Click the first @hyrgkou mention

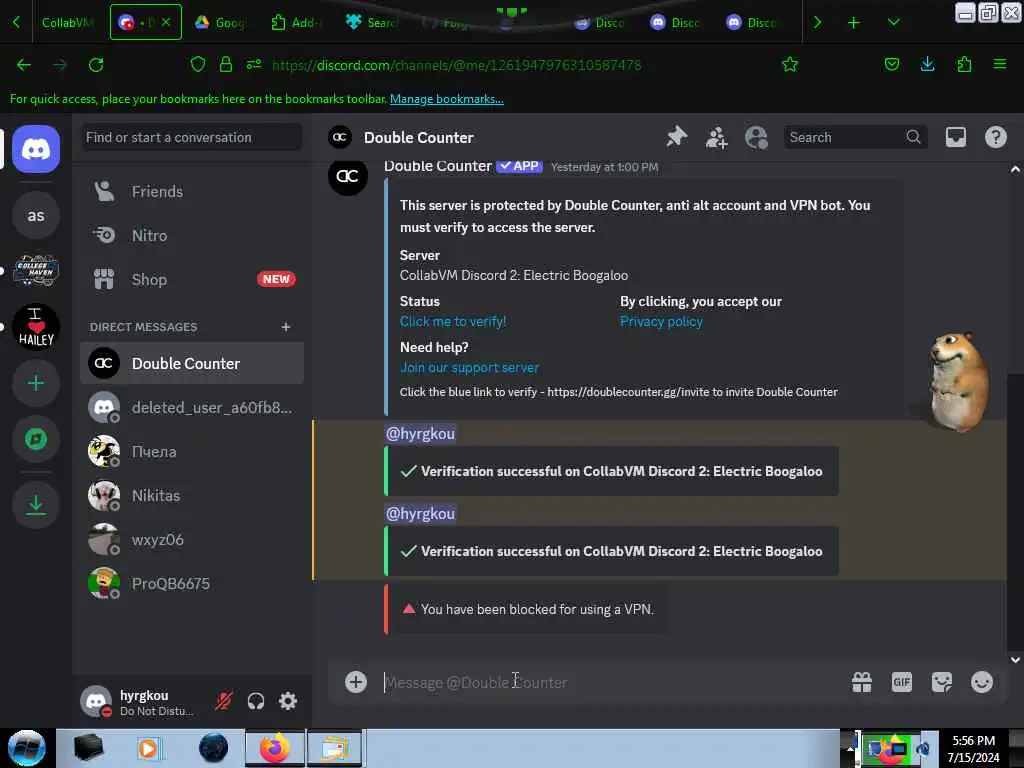pyautogui.click(x=420, y=434)
